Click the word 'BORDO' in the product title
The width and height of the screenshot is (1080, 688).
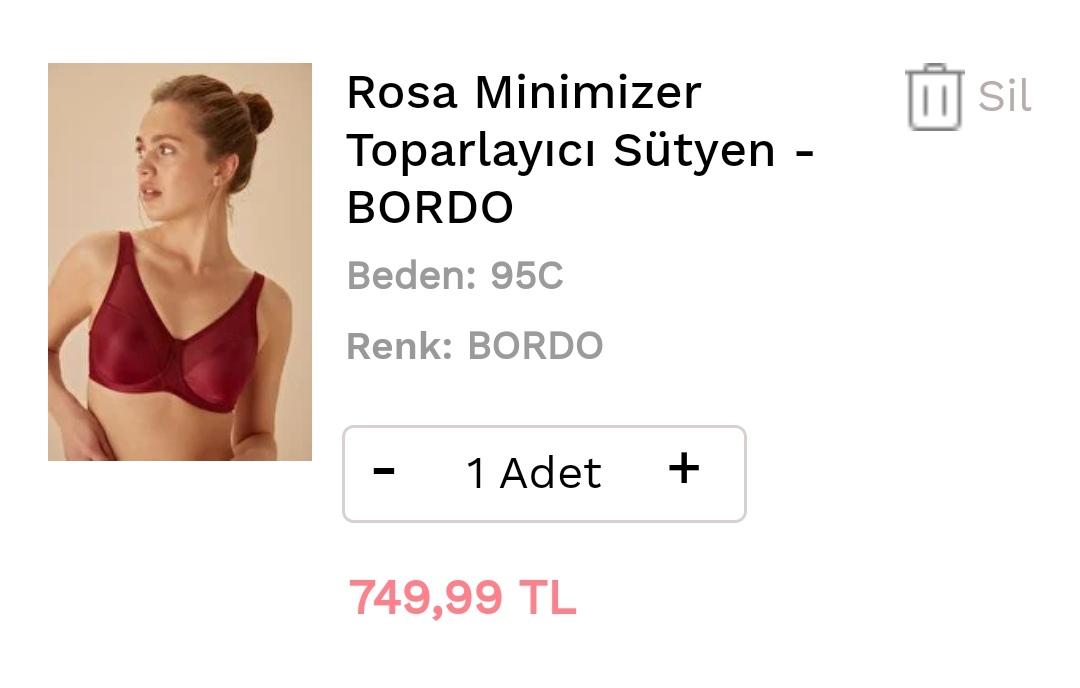coord(430,207)
